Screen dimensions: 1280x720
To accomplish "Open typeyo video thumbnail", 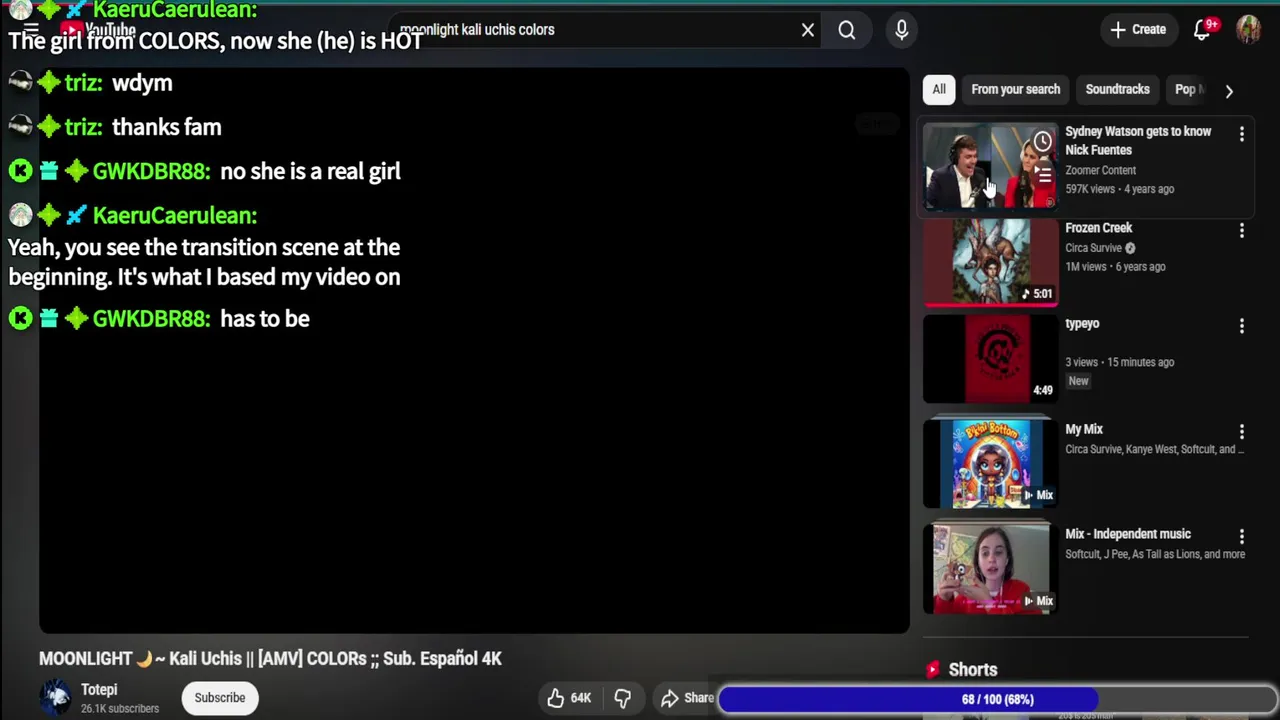I will (989, 359).
